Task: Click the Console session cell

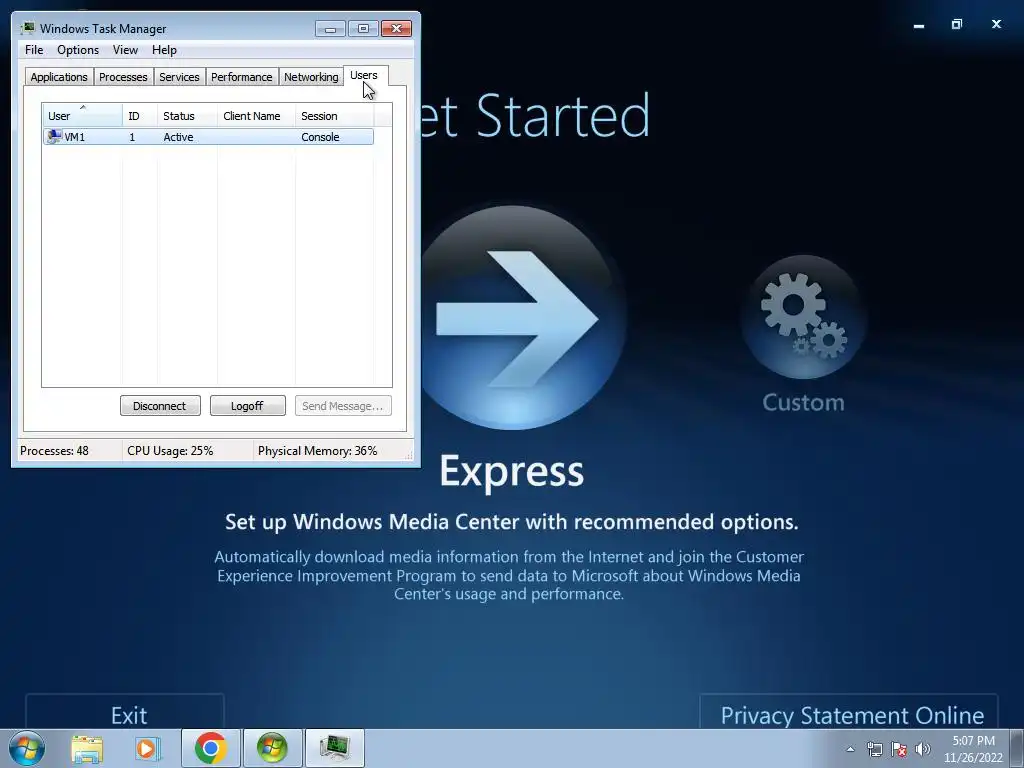Action: 320,137
